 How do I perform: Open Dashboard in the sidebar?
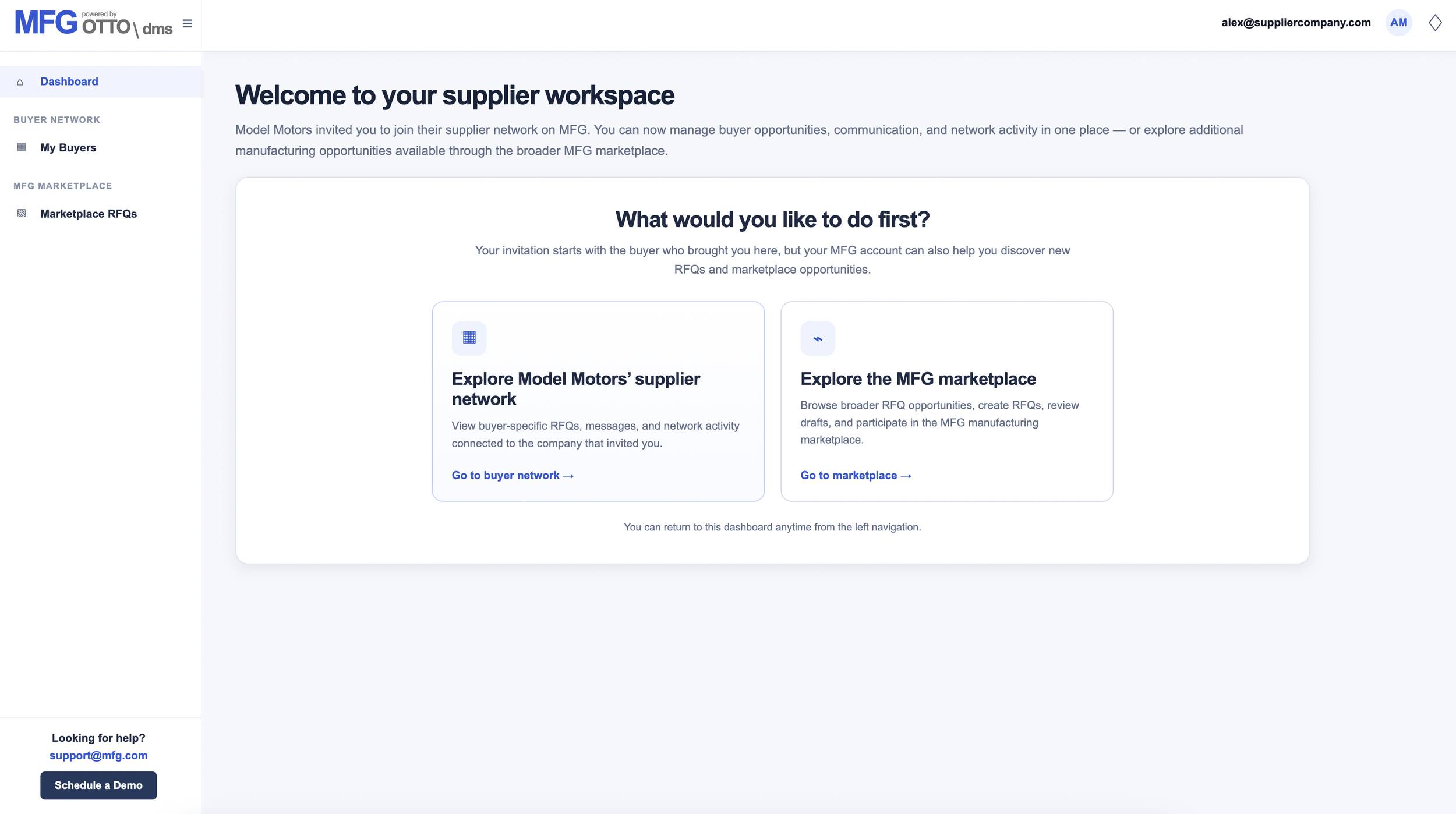coord(101,82)
